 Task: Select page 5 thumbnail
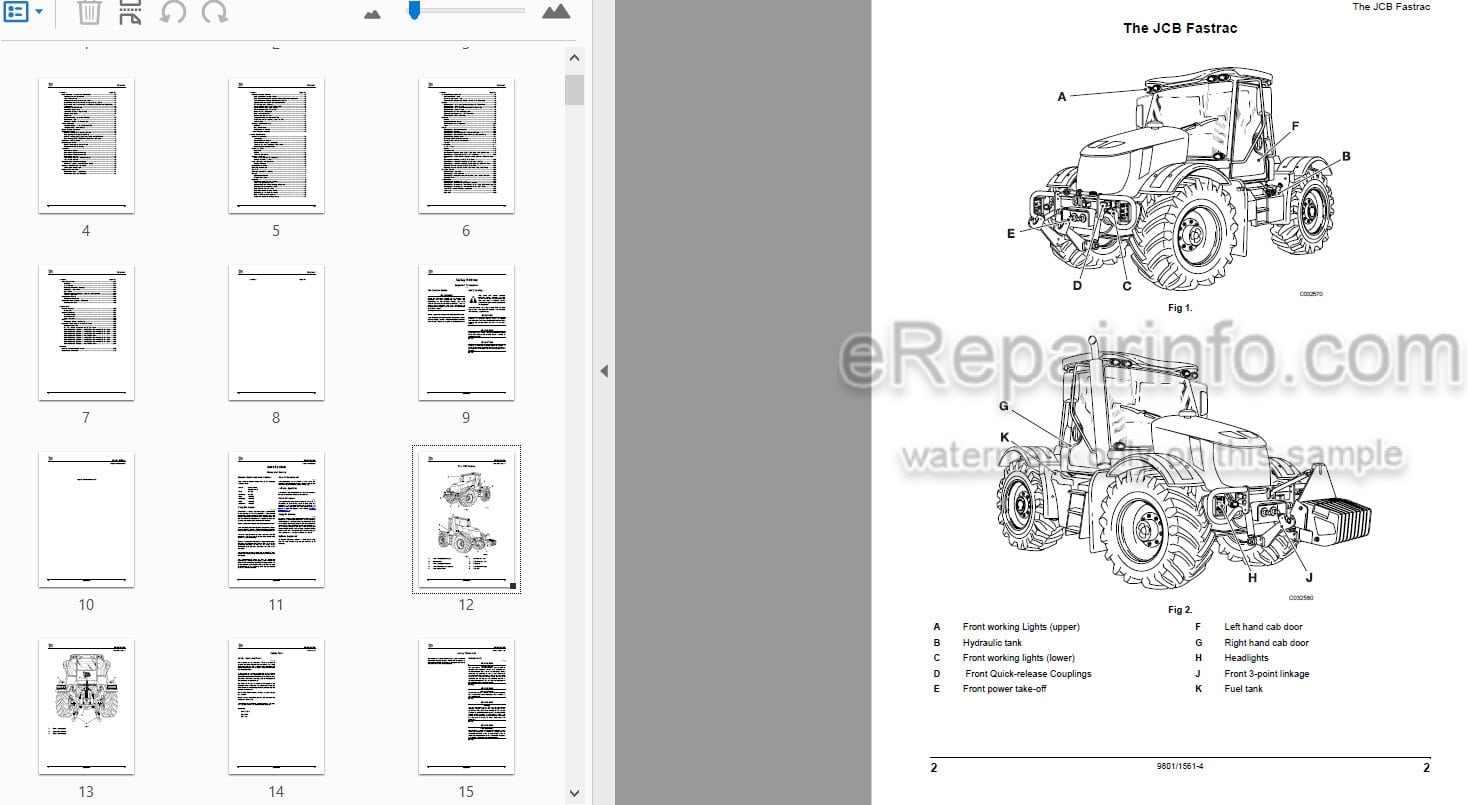pos(276,145)
